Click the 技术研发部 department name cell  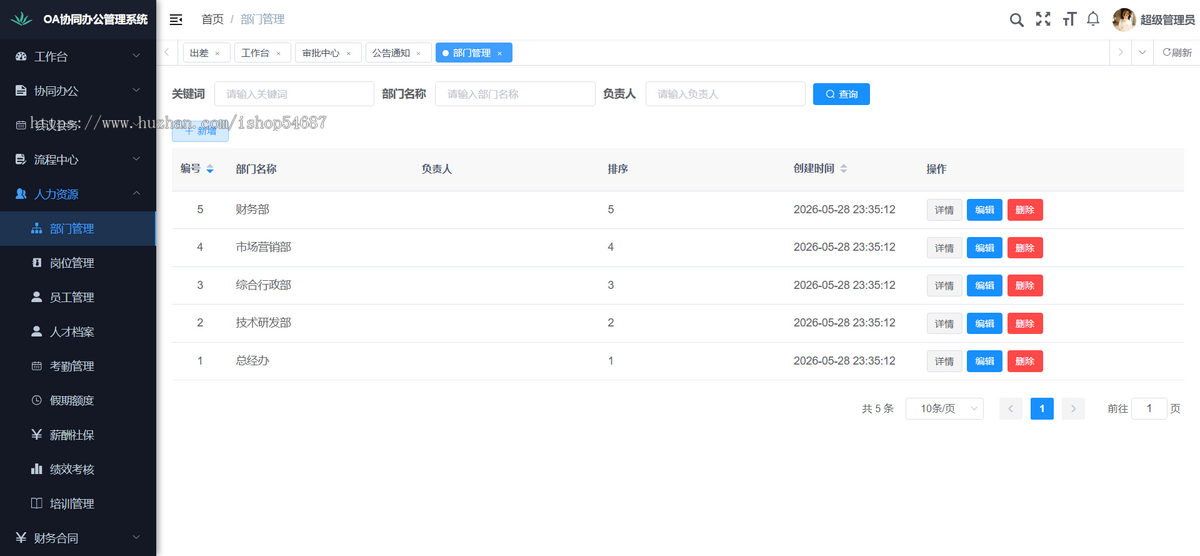[263, 323]
